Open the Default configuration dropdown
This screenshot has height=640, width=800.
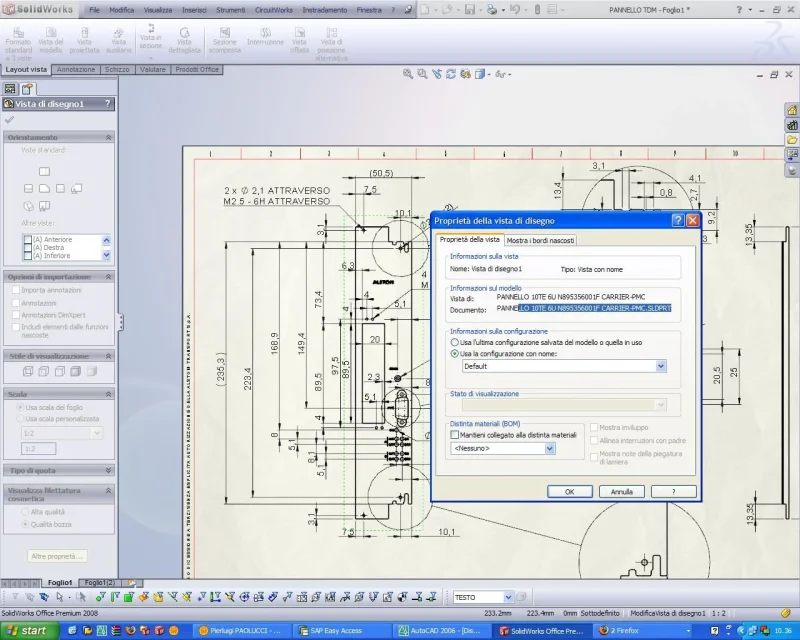pyautogui.click(x=661, y=366)
